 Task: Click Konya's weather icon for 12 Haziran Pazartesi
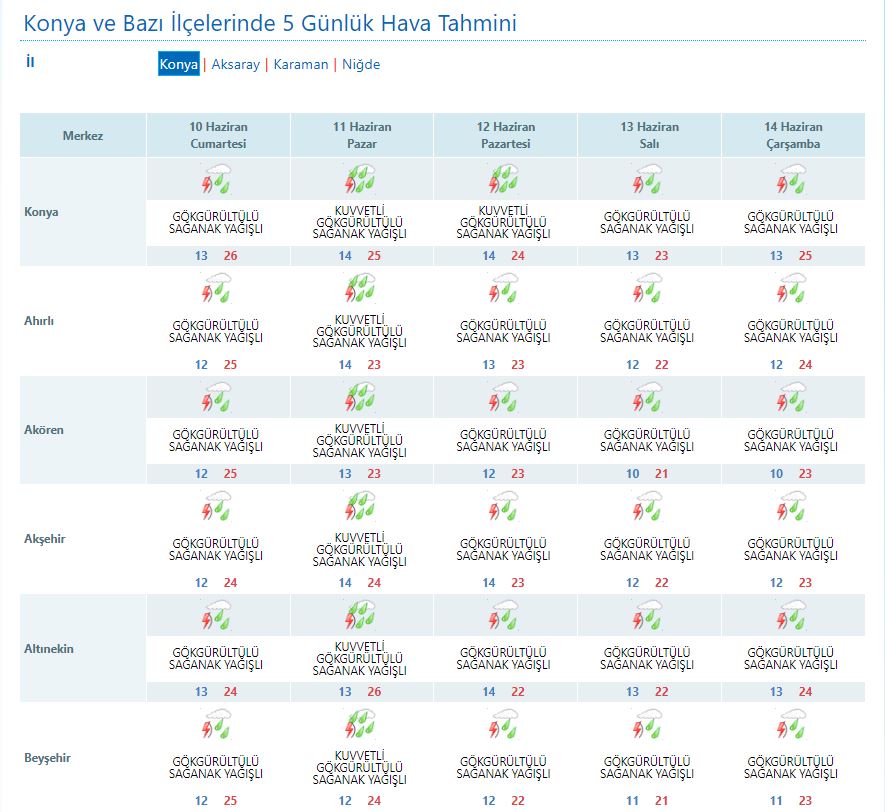click(504, 181)
